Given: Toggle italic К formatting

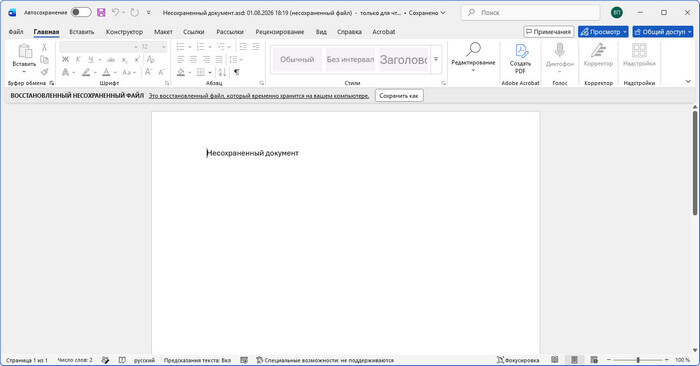Looking at the screenshot, I should pyautogui.click(x=78, y=59).
